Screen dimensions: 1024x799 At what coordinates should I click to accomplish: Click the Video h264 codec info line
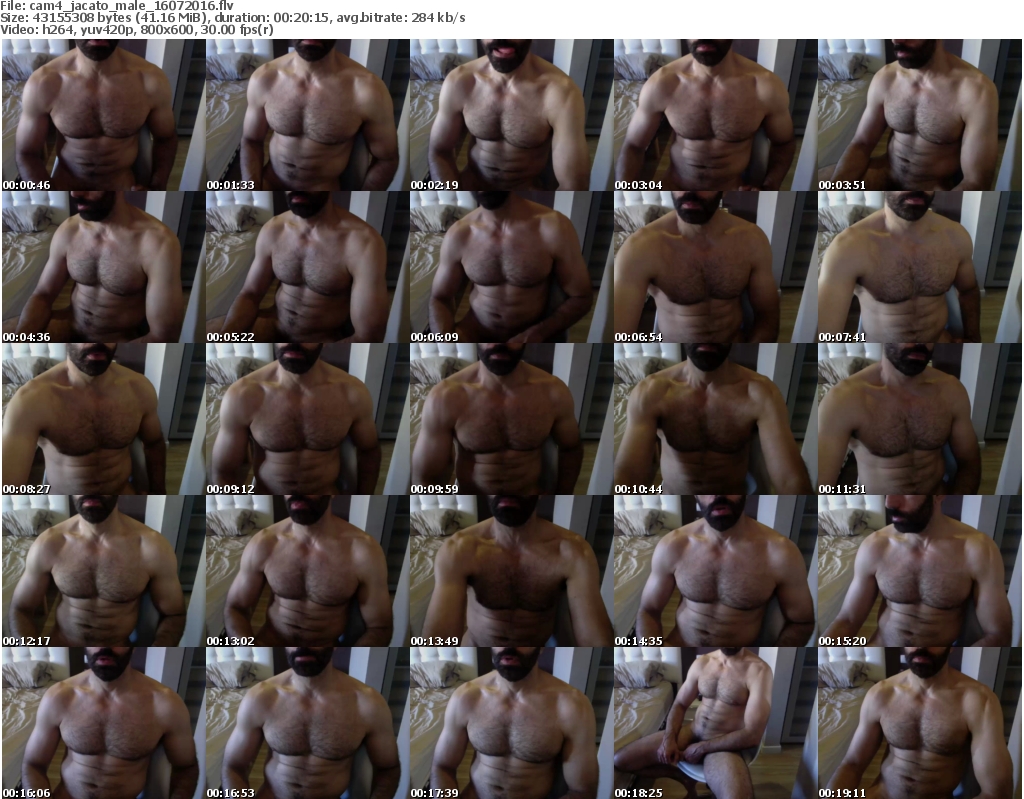coord(136,29)
